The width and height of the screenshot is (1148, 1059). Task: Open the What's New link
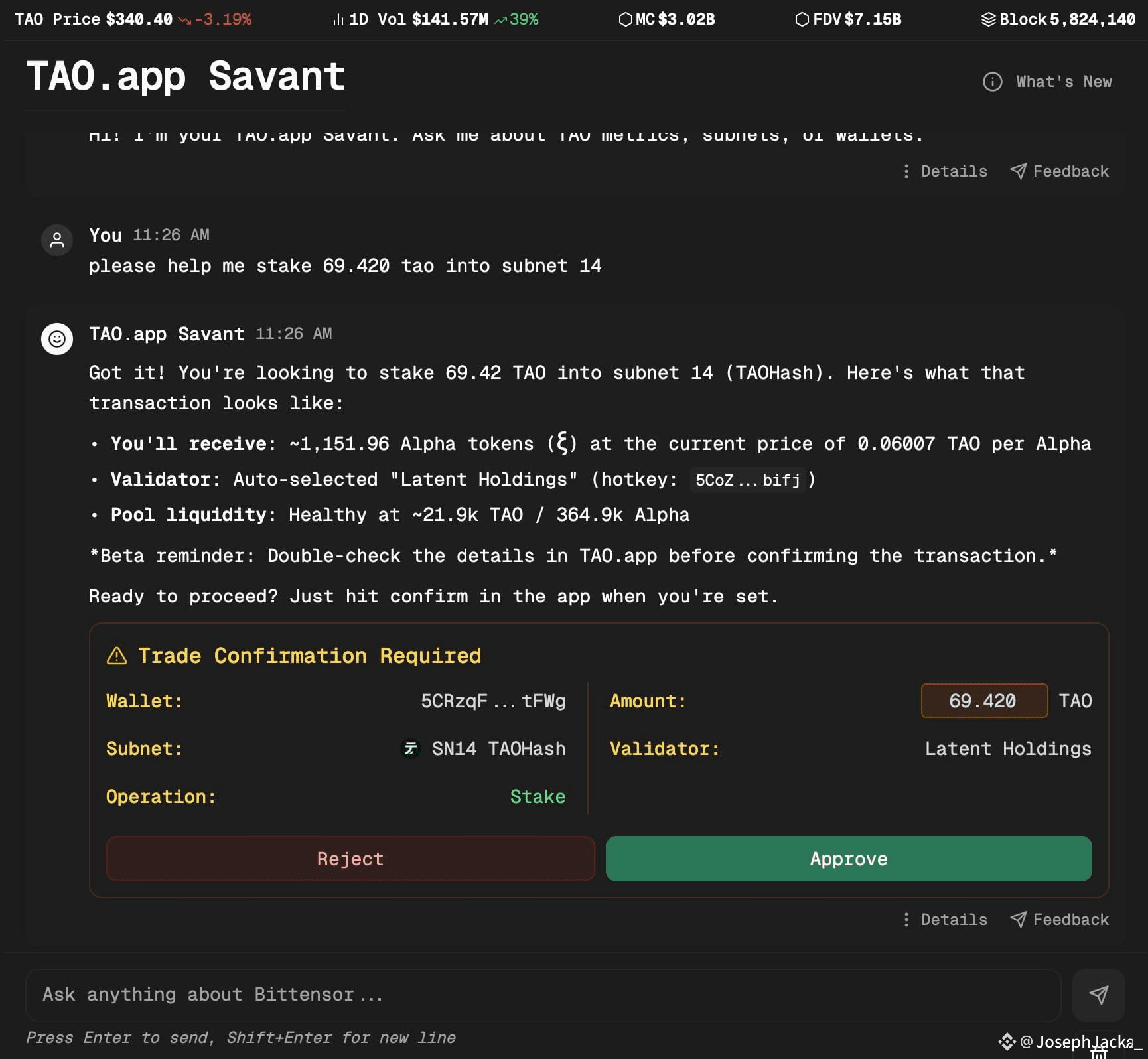click(1064, 82)
